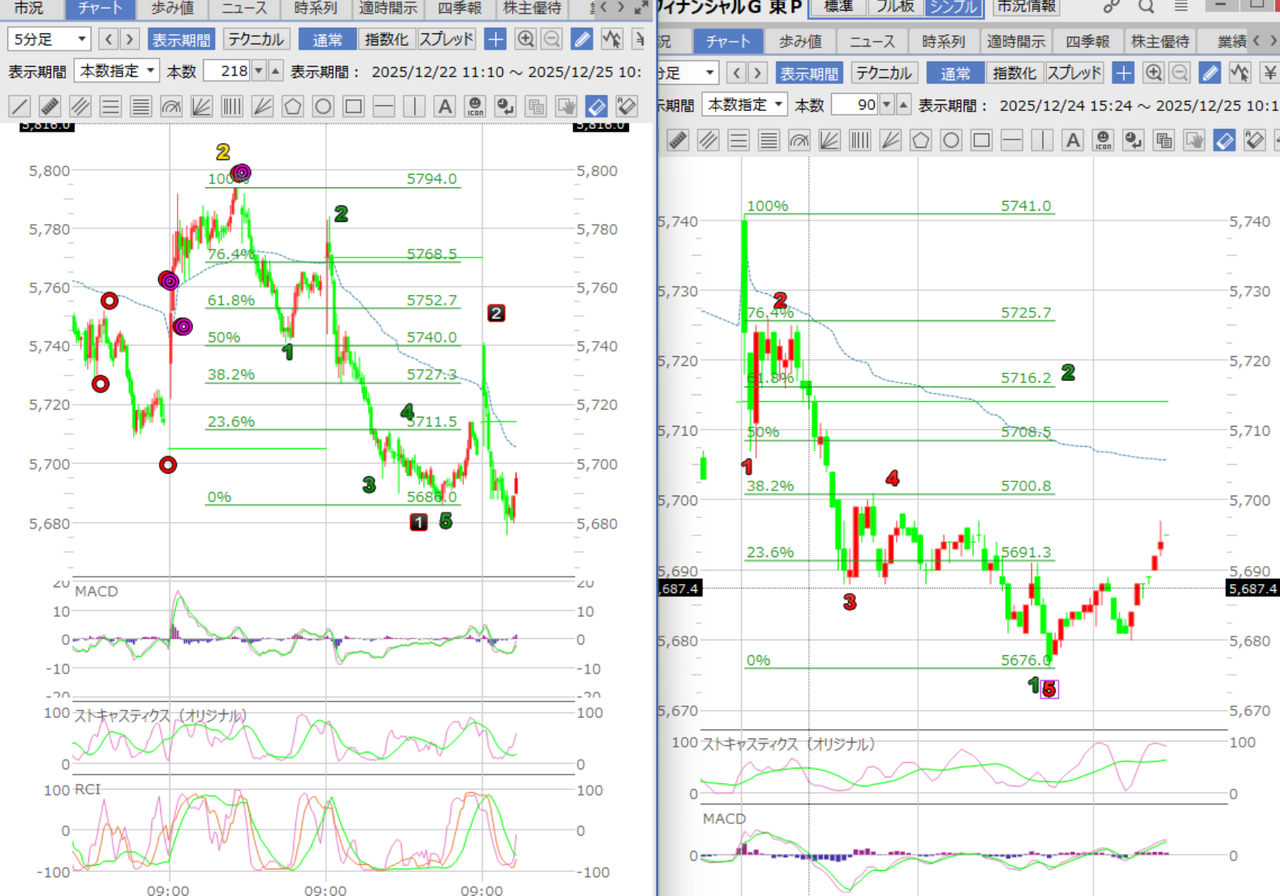1280x896 pixels.
Task: Click the eraser tool in left chart toolbar
Action: 596,107
